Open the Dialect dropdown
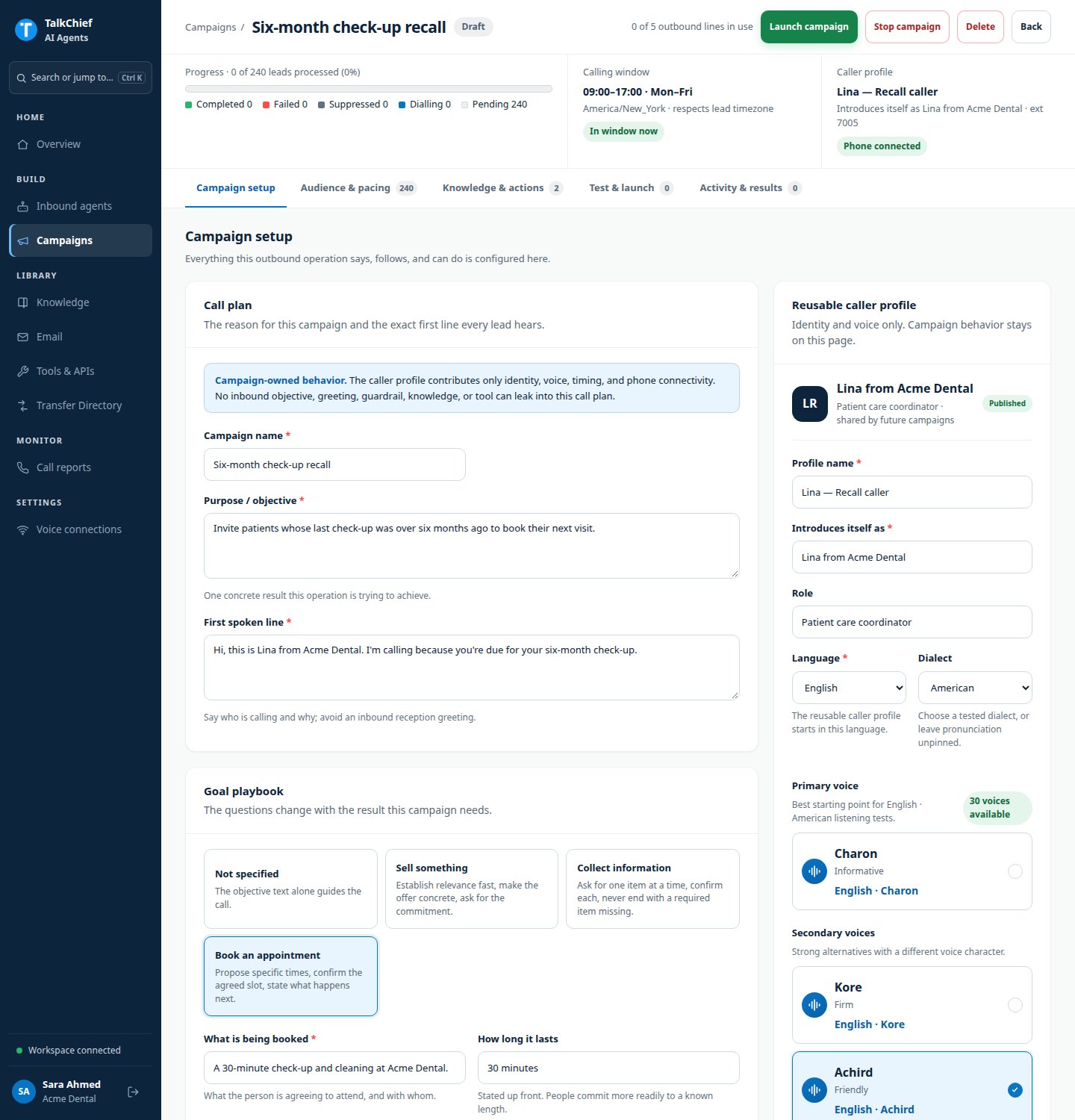This screenshot has width=1075, height=1120. coord(975,688)
